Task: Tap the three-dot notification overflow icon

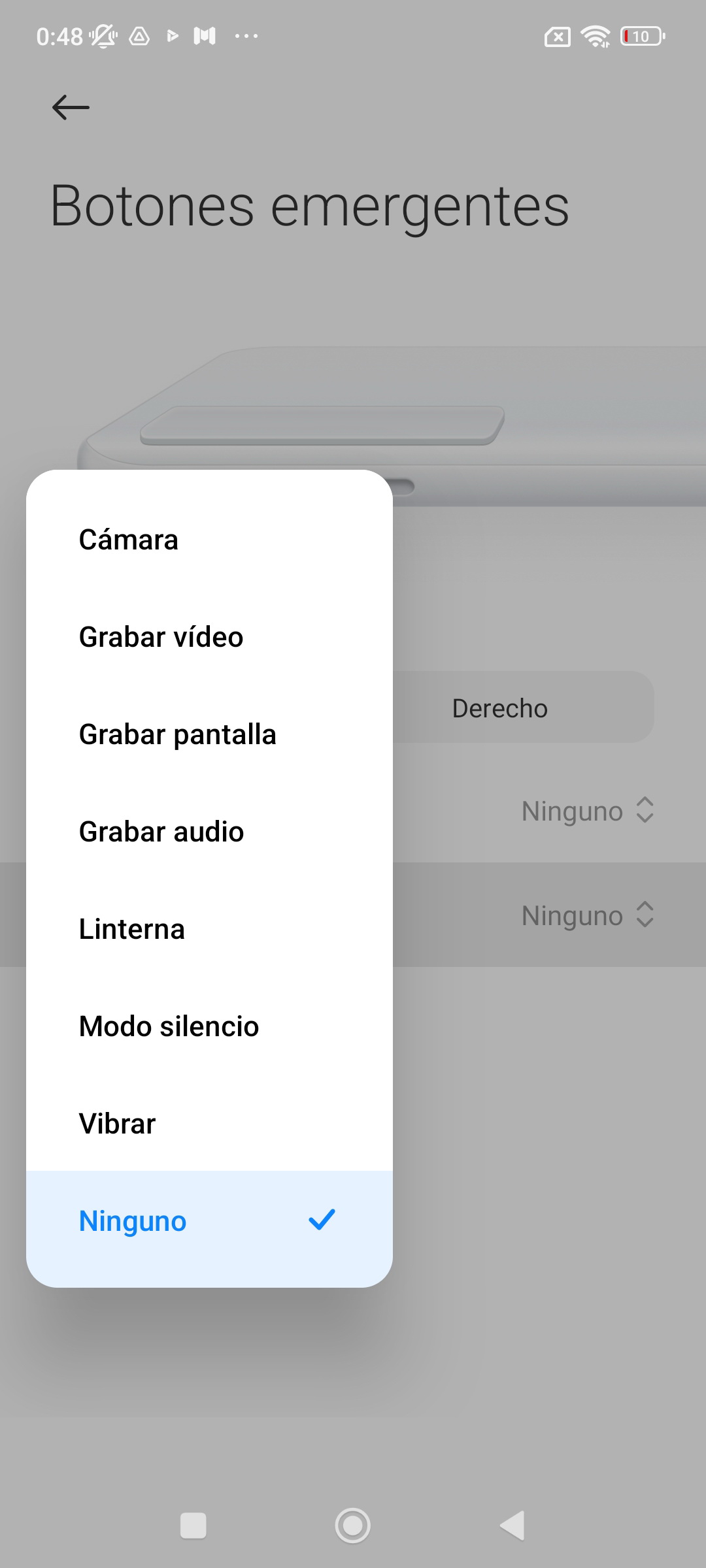Action: tap(246, 36)
